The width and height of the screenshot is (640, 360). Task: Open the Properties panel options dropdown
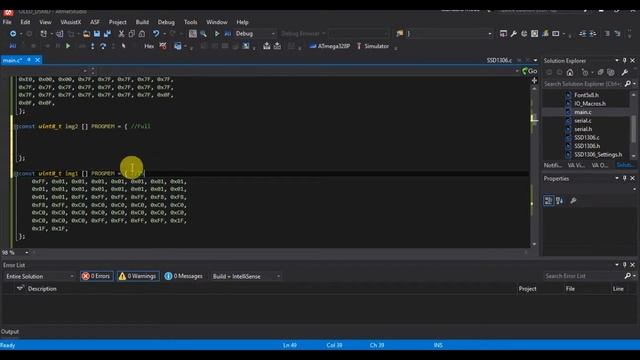coord(617,178)
